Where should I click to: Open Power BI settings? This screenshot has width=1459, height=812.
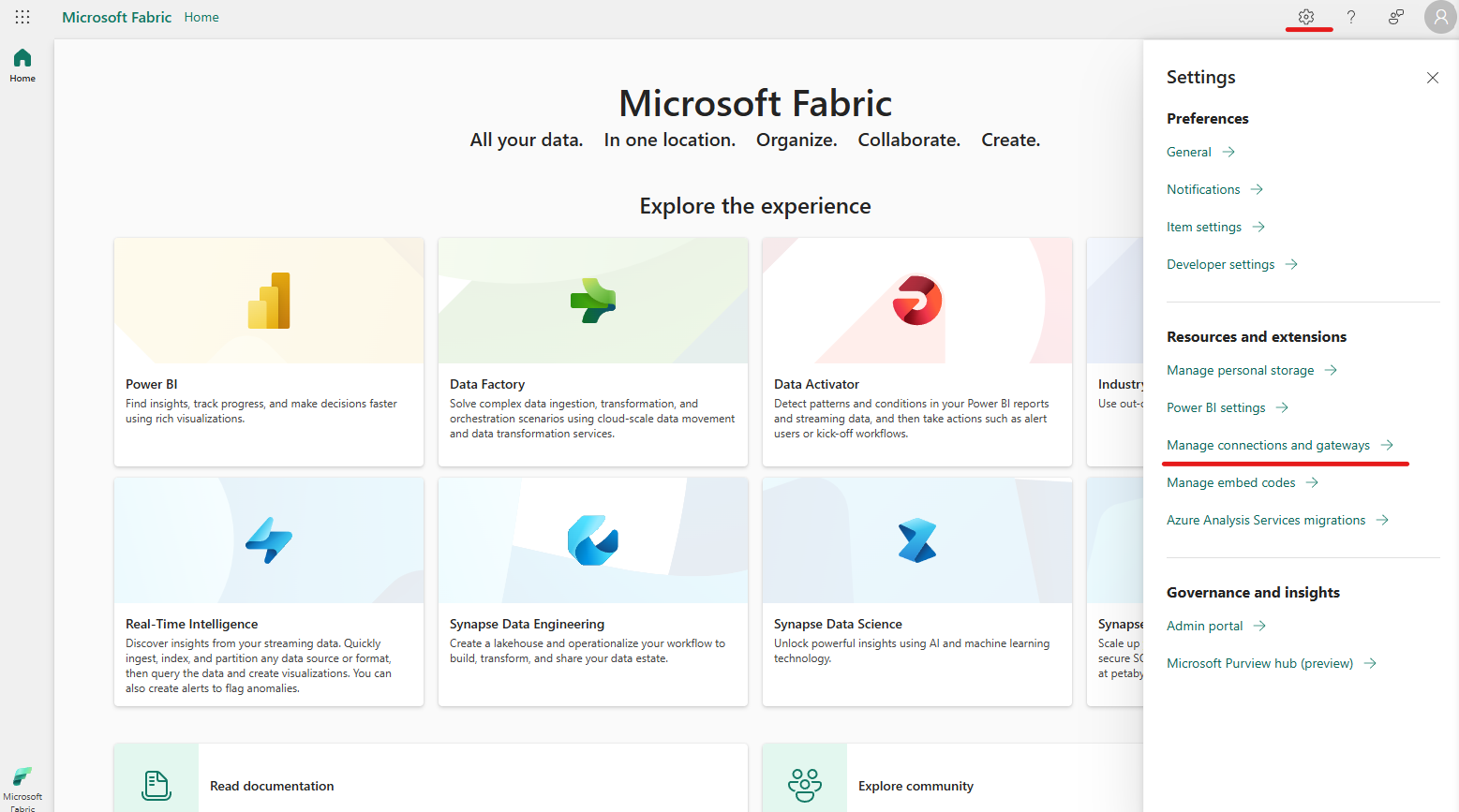pyautogui.click(x=1215, y=407)
